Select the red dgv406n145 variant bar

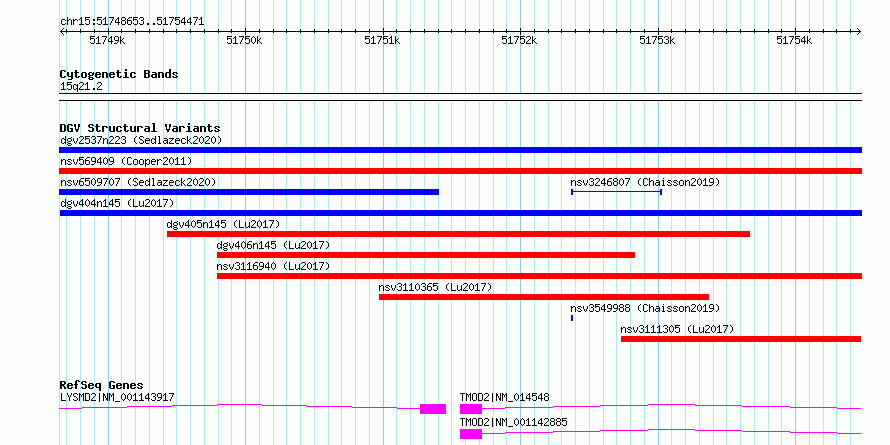click(x=426, y=255)
